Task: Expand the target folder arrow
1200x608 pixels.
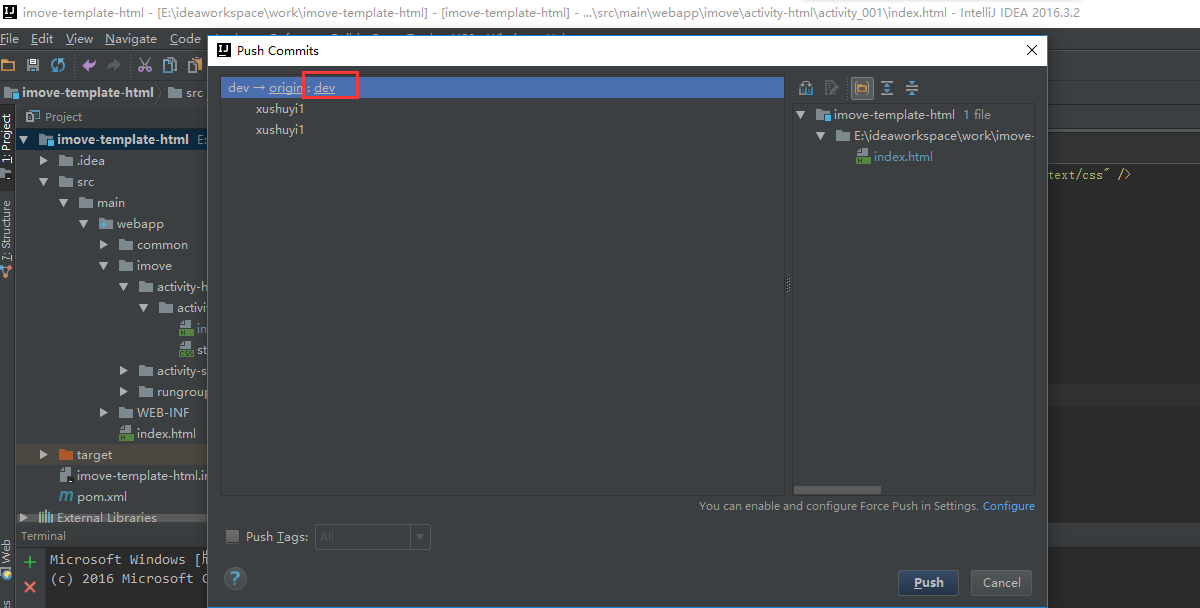Action: (44, 455)
